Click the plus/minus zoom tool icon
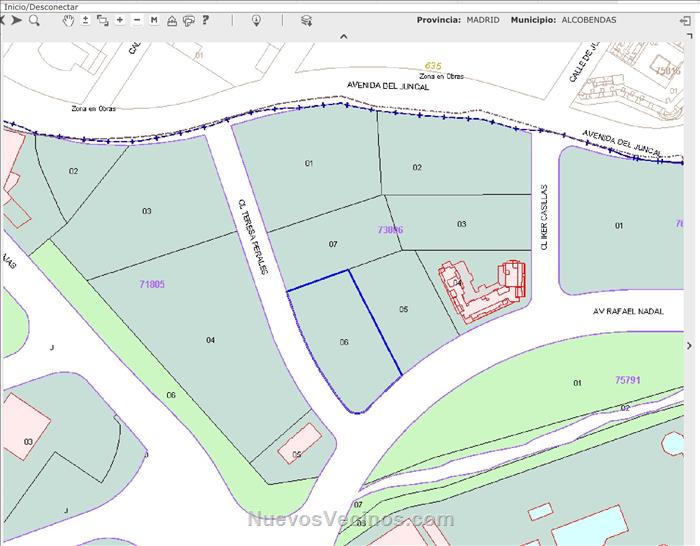This screenshot has width=700, height=546. click(85, 20)
